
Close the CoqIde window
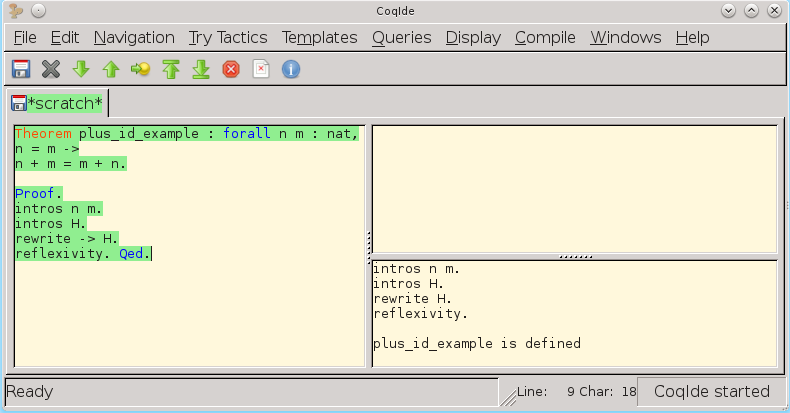click(774, 11)
